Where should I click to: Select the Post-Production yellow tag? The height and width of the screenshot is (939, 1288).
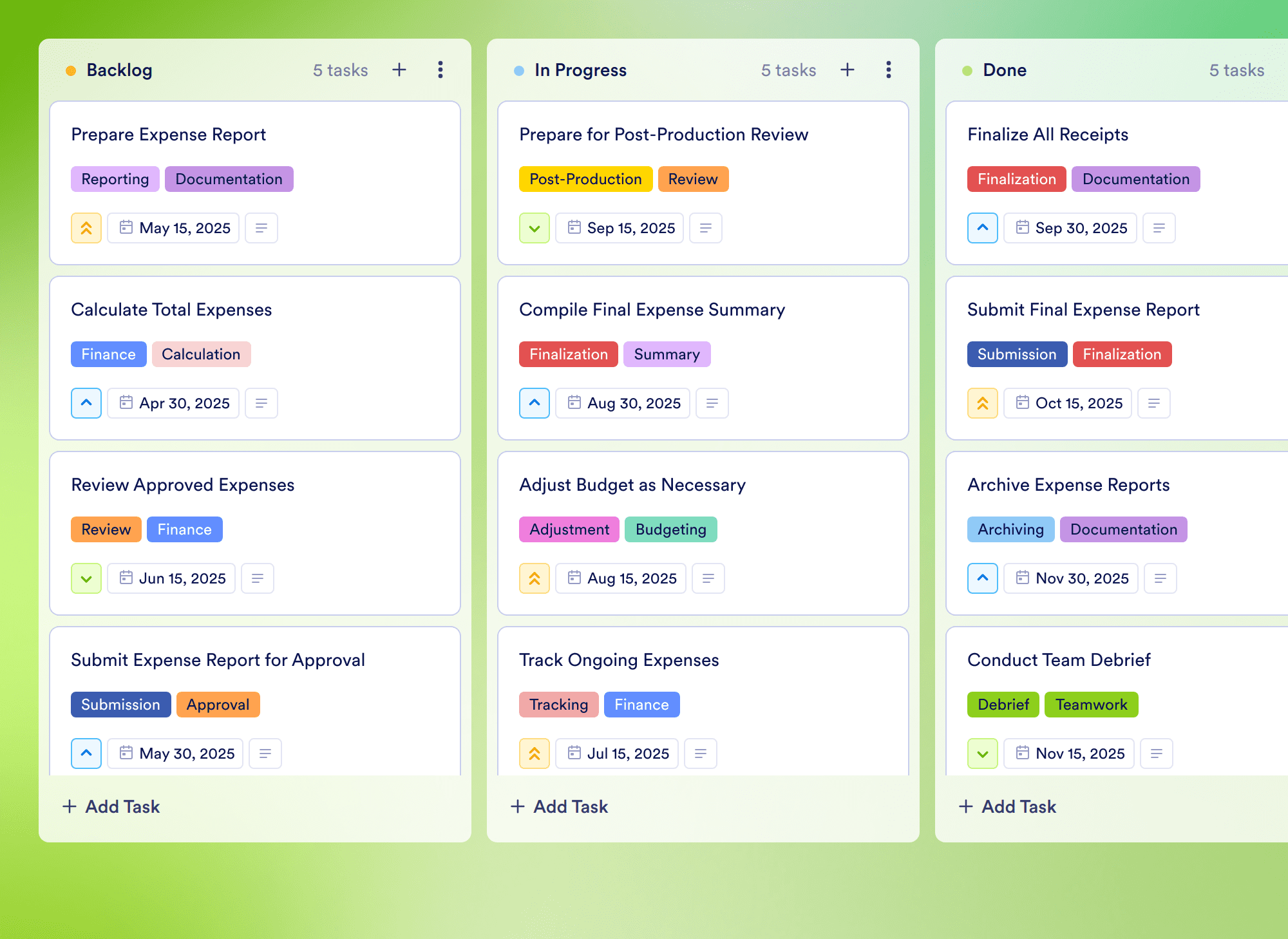[585, 179]
